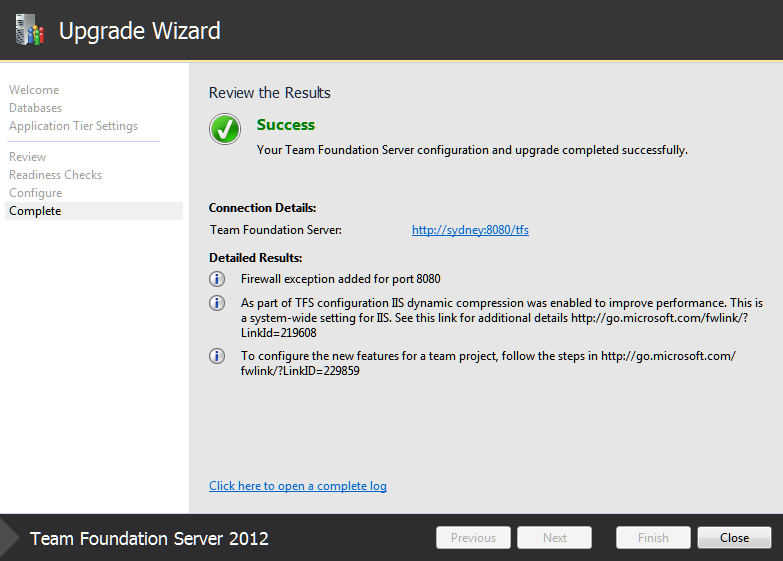This screenshot has height=561, width=783.
Task: Select the Review step in sidebar
Action: 27,157
